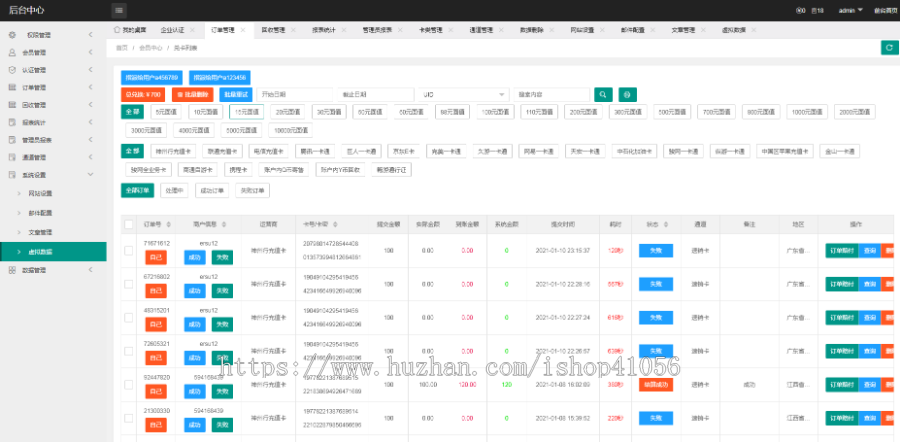The image size is (900, 442).
Task: Close the 订单管理 tab with its X
Action: [x=241, y=31]
